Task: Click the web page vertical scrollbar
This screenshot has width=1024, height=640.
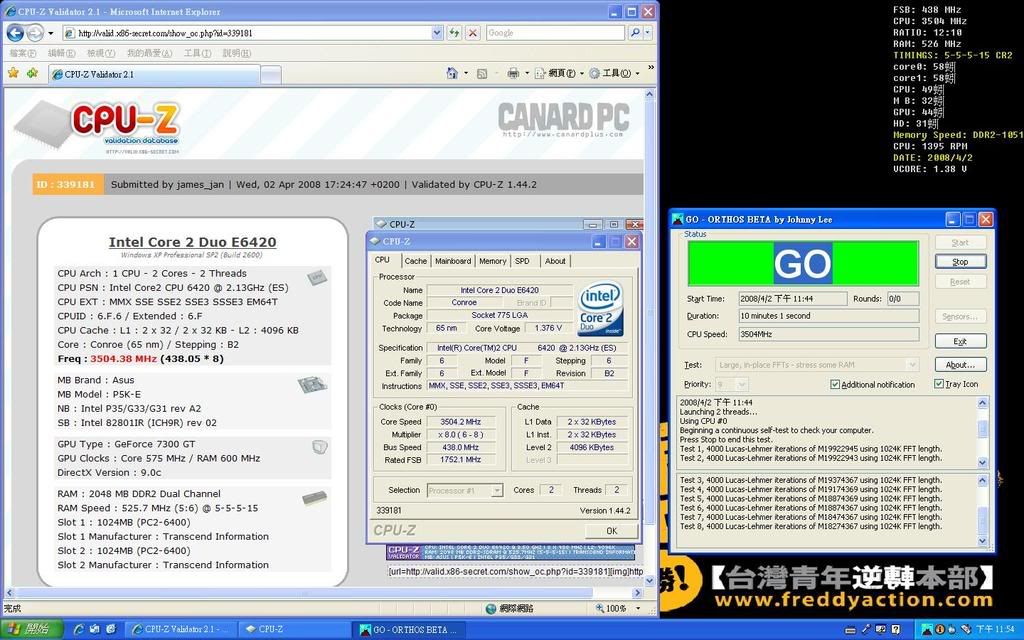Action: tap(649, 337)
